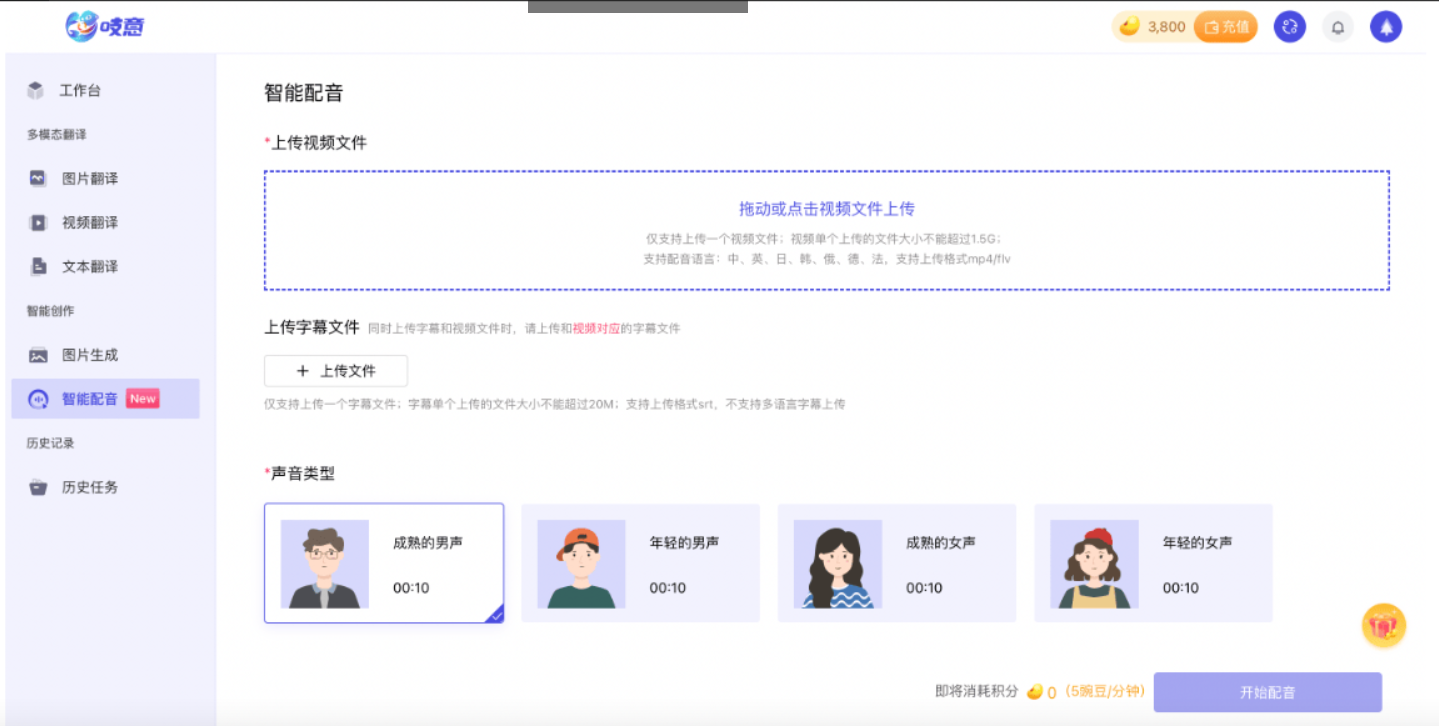The image size is (1439, 726).
Task: Select the 年轻的男声 voice option
Action: click(640, 562)
